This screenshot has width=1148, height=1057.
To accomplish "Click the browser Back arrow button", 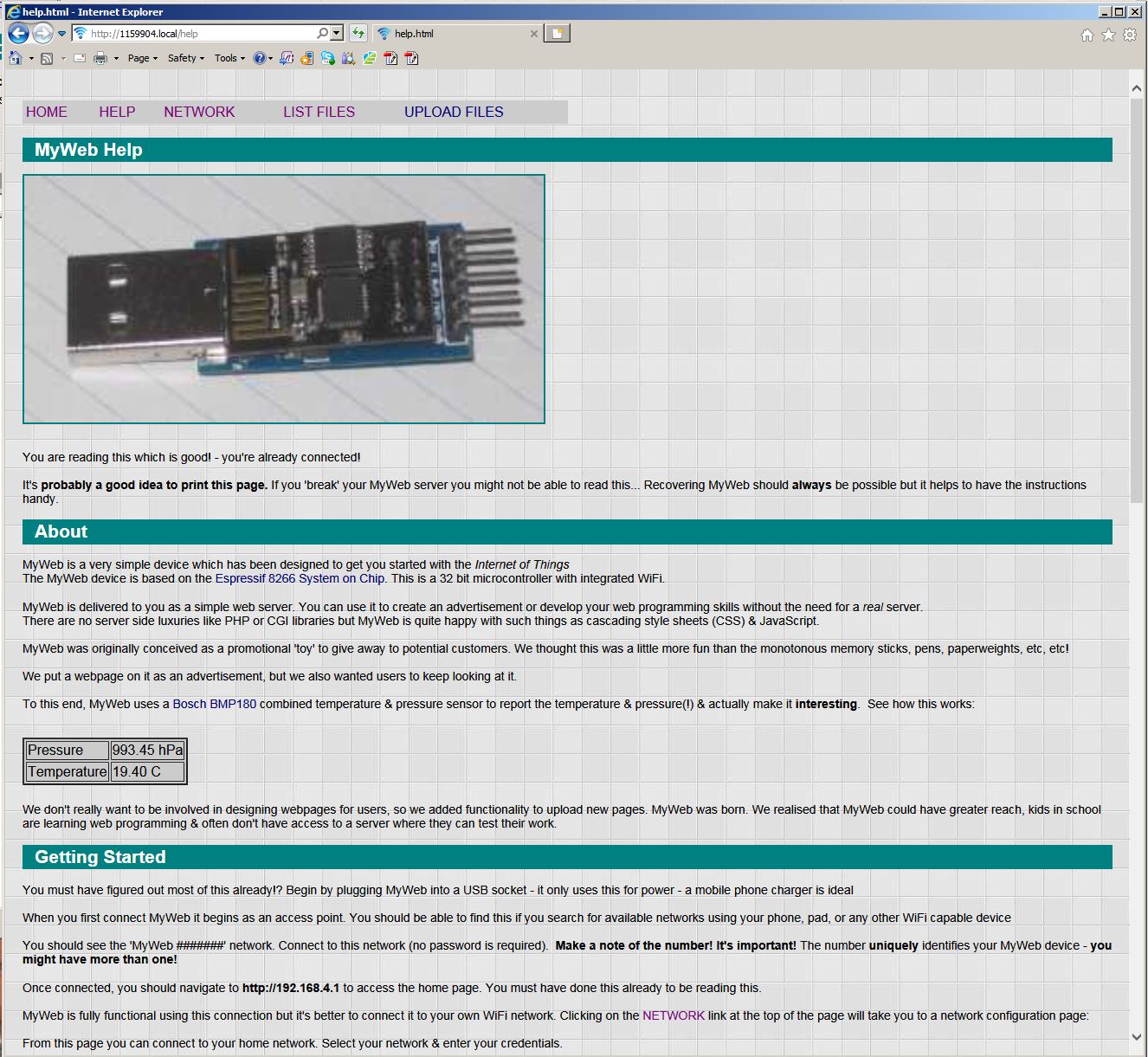I will point(18,34).
